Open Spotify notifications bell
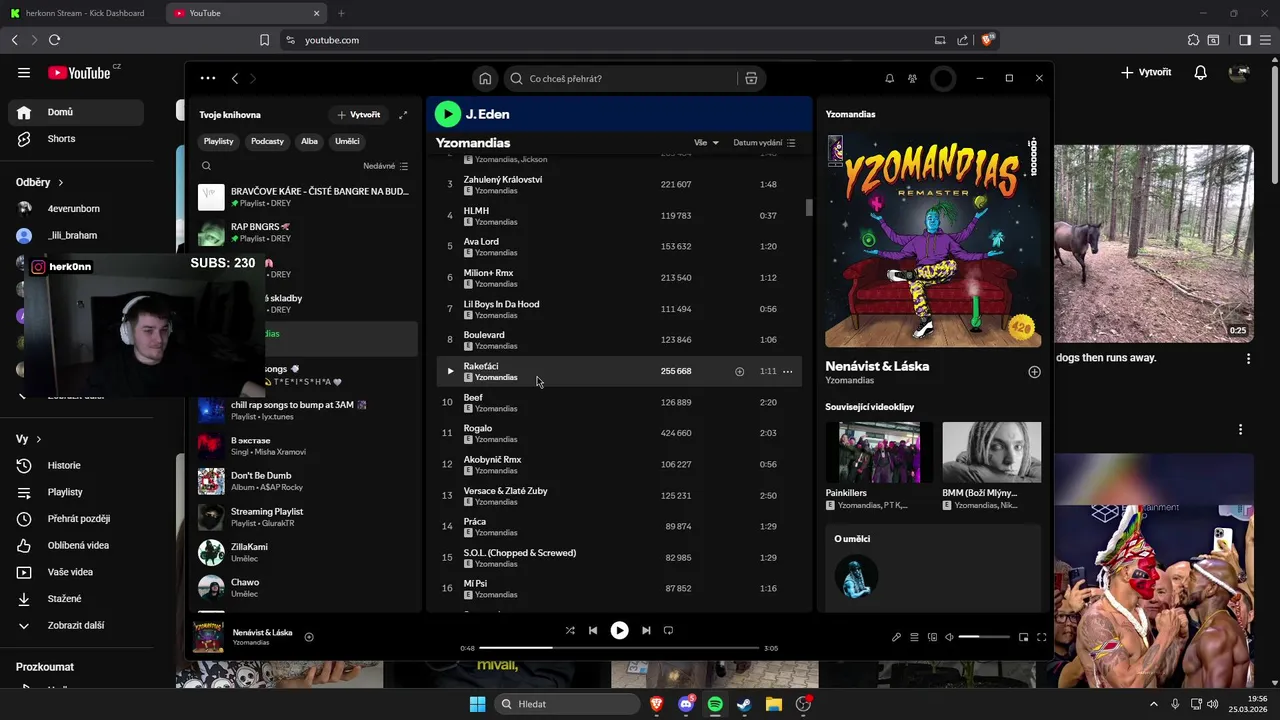1280x720 pixels. coord(889,78)
